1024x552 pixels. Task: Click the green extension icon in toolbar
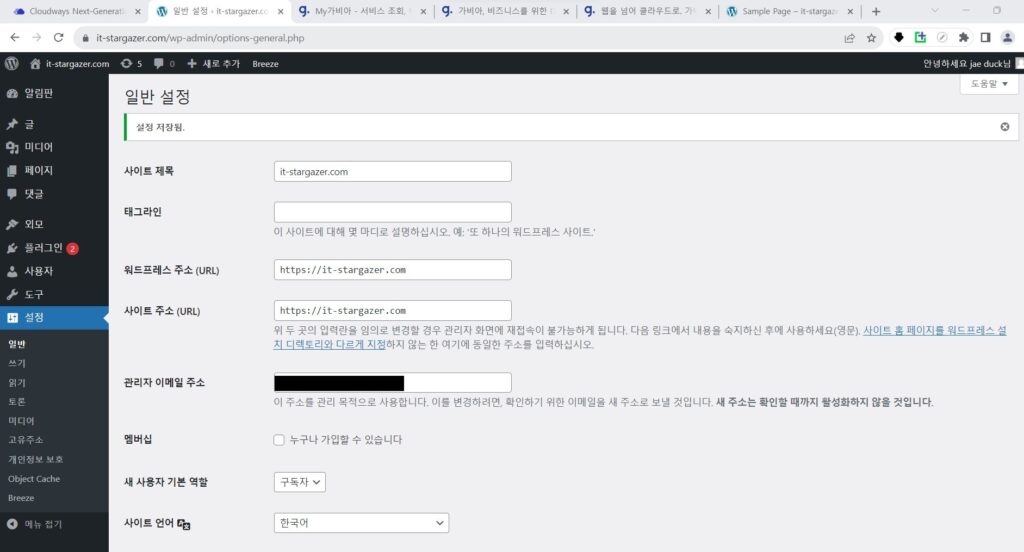(x=920, y=37)
